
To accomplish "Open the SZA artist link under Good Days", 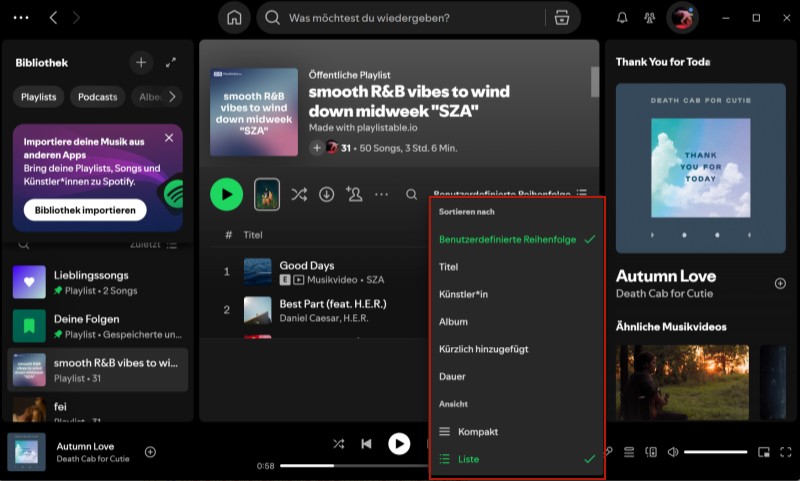I will 375,280.
